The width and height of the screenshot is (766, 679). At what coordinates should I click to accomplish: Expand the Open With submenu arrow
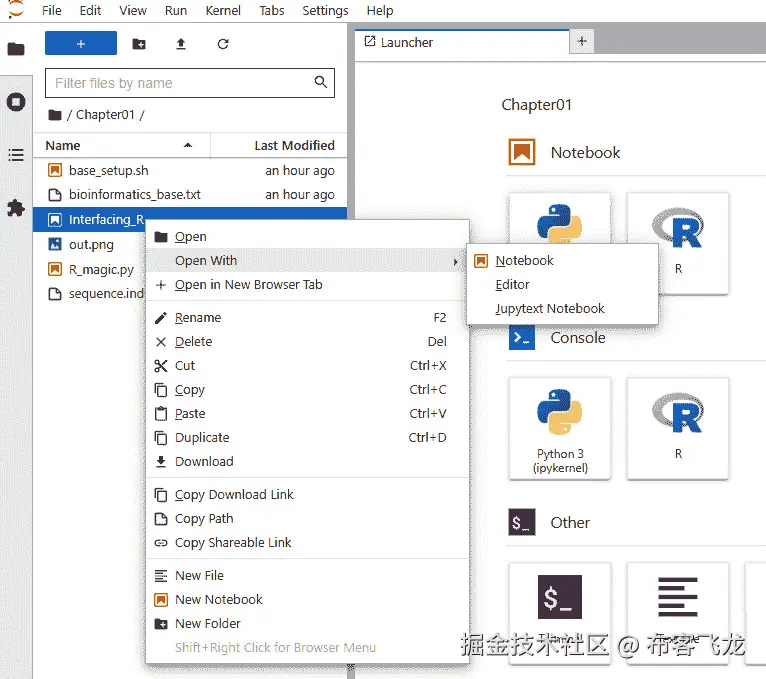[455, 261]
